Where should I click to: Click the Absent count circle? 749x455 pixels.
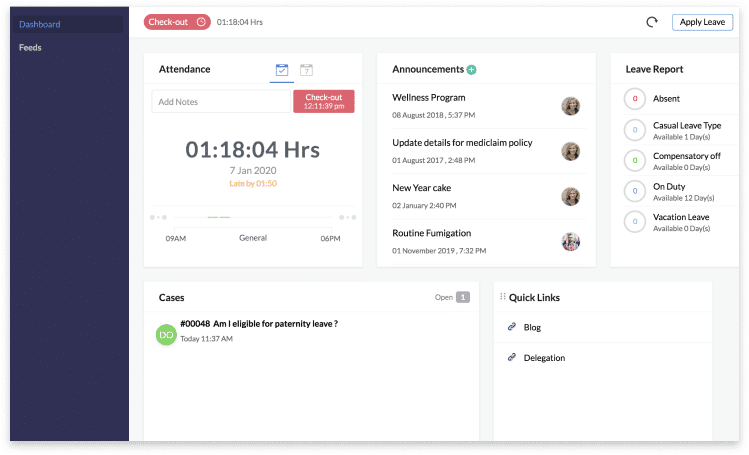point(634,99)
